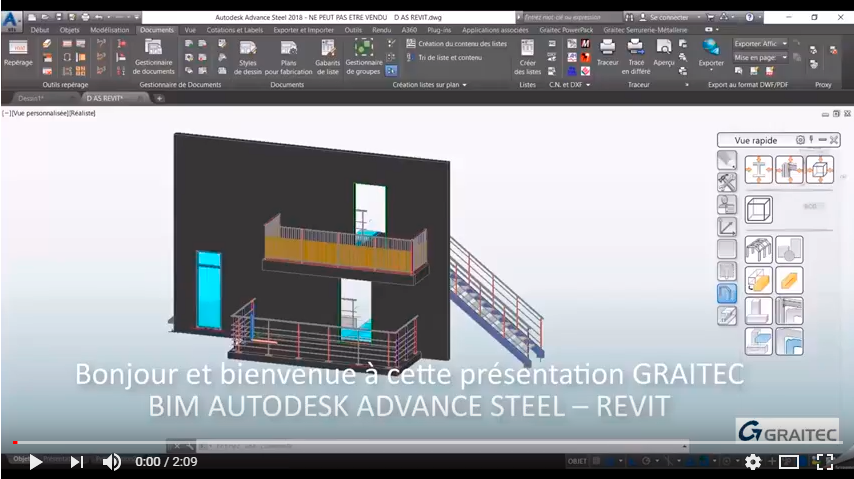This screenshot has height=479, width=854.
Task: Open the Exporter: Affic dropdown
Action: coord(760,44)
